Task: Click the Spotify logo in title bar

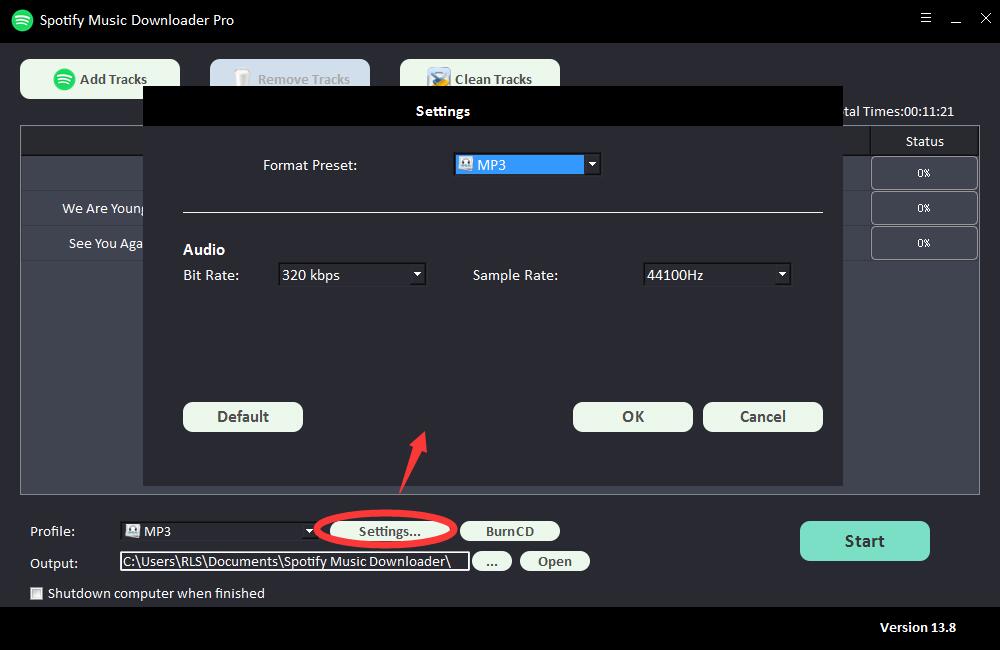Action: (22, 20)
